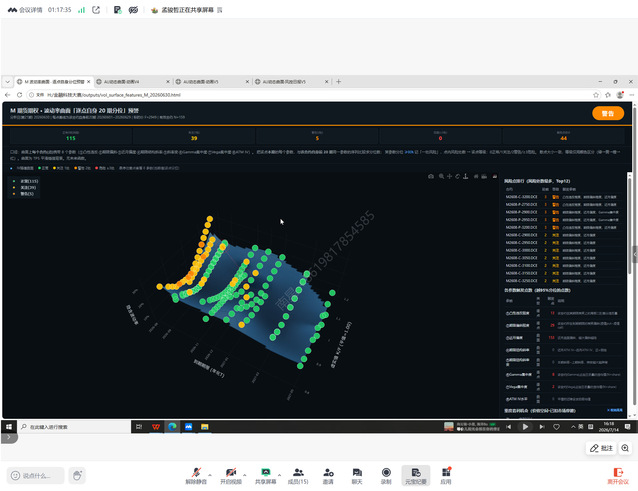The width and height of the screenshot is (638, 491).
Task: Go back in the shared browser
Action: coord(8,95)
